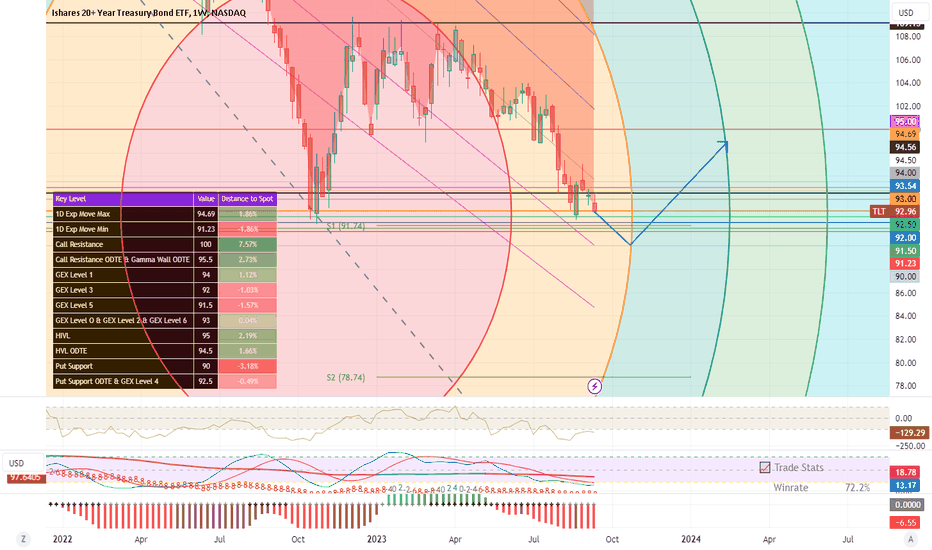Select the GEX Level 5 row
Screen dimensions: 932x550
coord(165,305)
